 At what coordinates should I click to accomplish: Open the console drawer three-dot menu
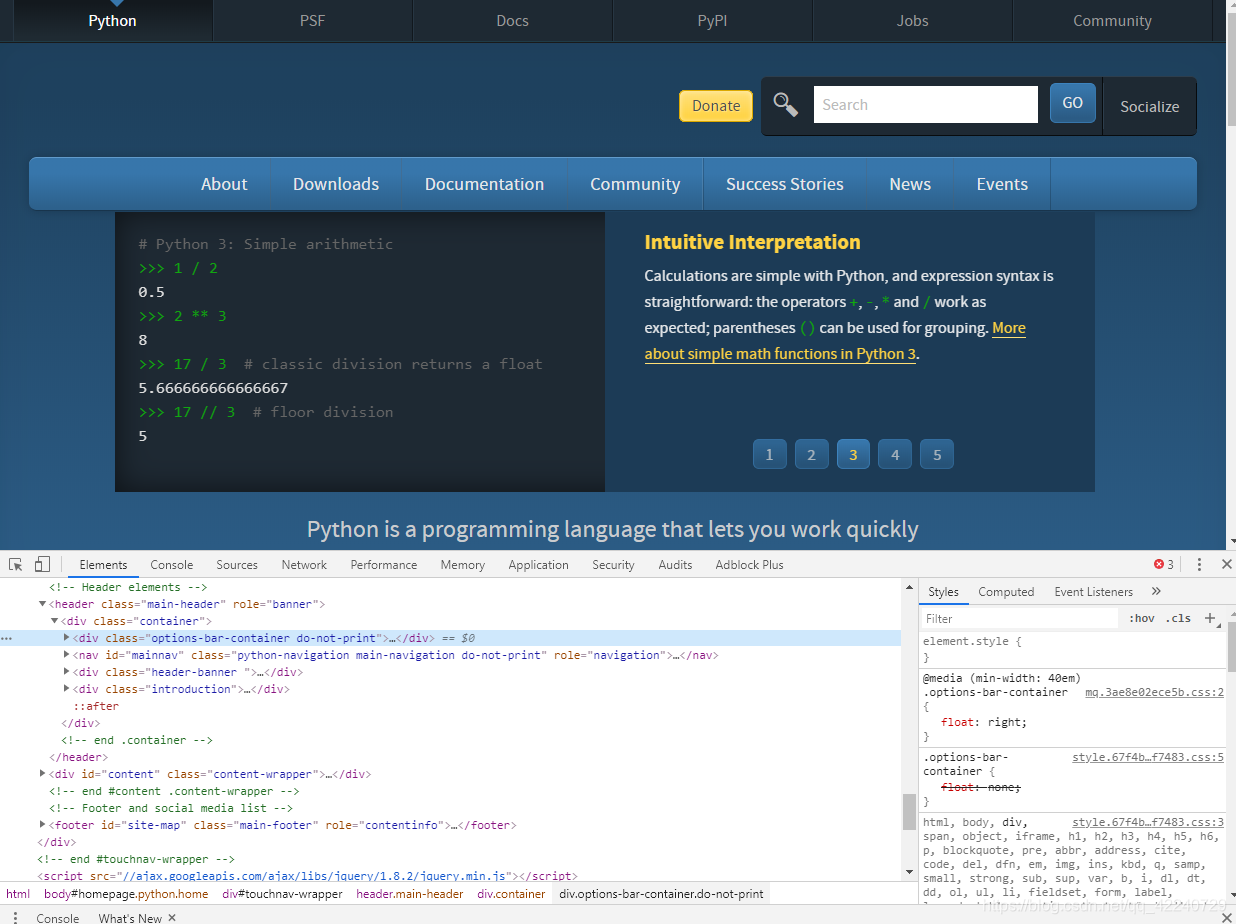15,917
